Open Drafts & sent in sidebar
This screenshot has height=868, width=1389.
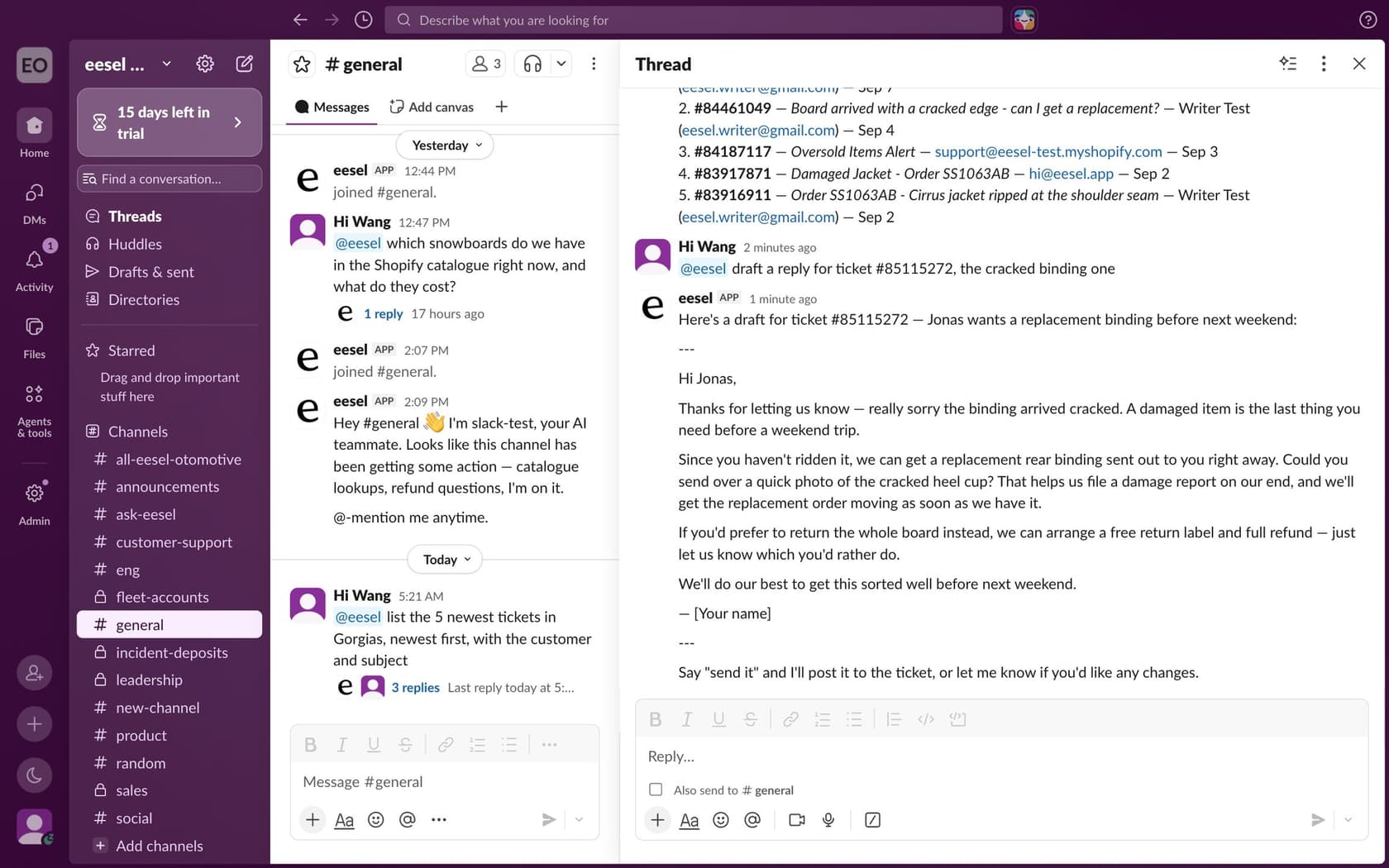coord(169,272)
